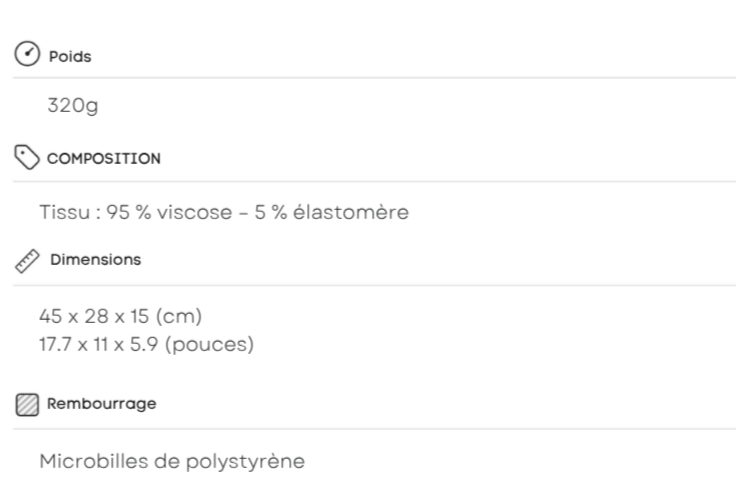Click the word élastomère in composition
This screenshot has width=736, height=500.
tap(351, 212)
